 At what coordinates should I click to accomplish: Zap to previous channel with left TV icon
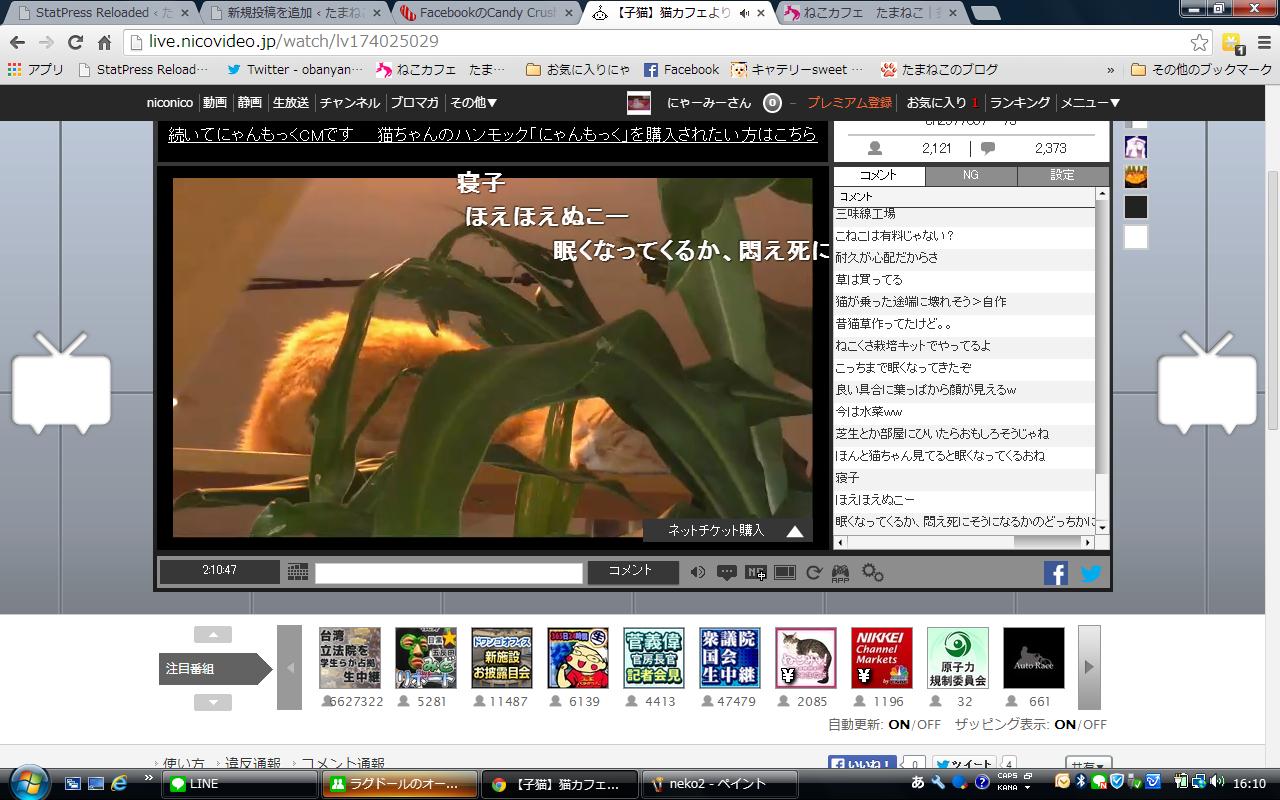(60, 383)
